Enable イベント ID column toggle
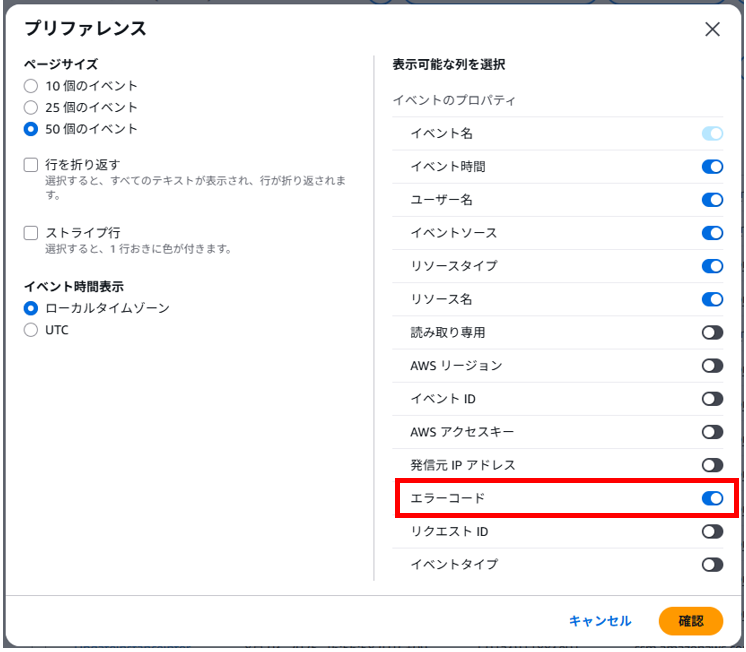This screenshot has width=746, height=652. click(712, 399)
